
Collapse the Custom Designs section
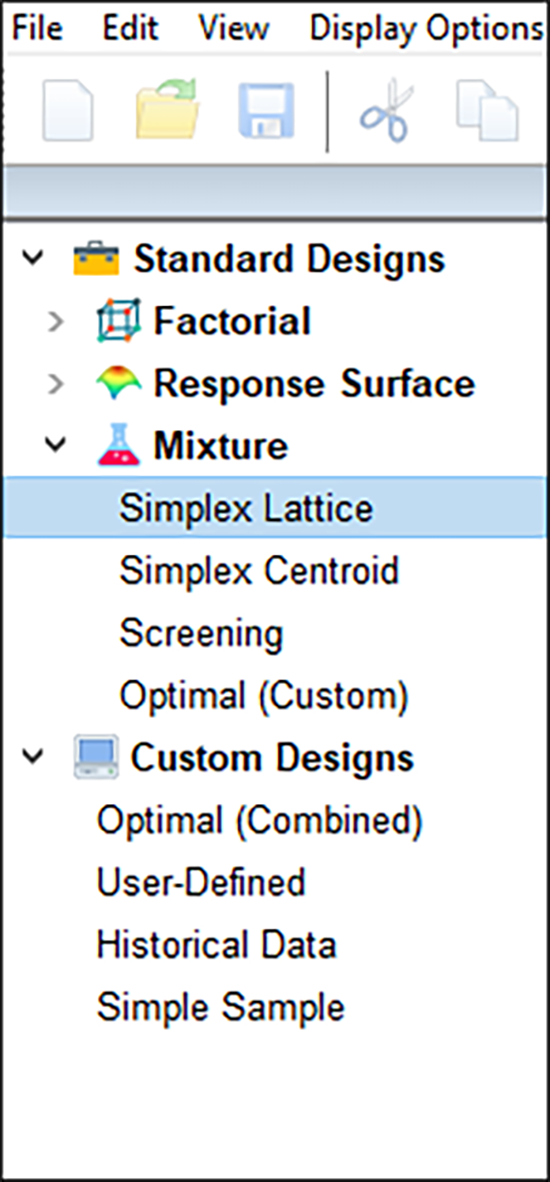(x=32, y=757)
